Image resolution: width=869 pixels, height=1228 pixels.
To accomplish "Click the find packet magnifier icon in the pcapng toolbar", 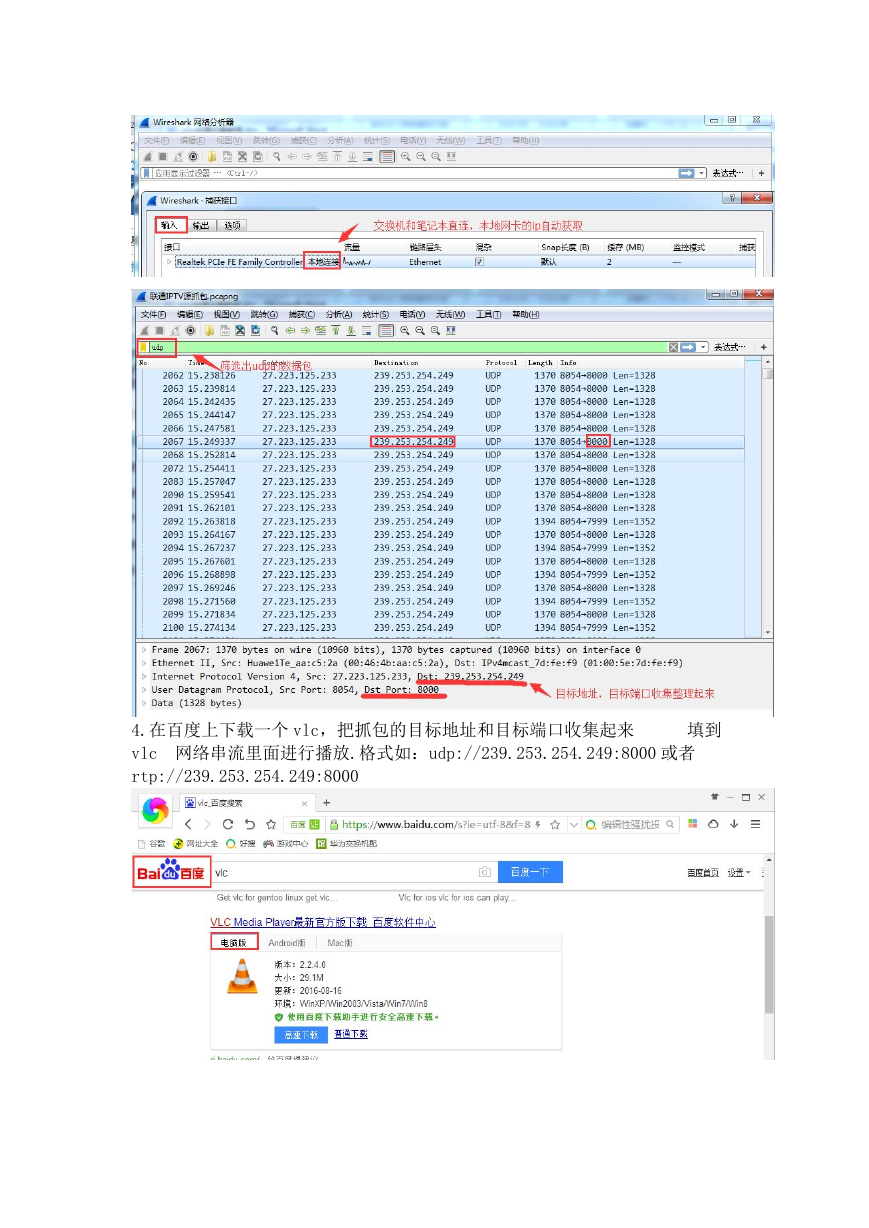I will (x=276, y=330).
